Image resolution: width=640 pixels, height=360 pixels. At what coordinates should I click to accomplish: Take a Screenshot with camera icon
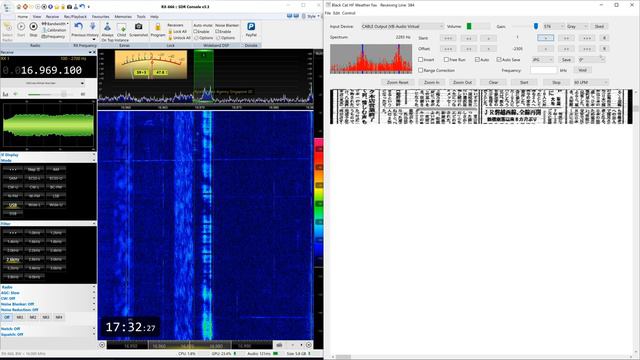pos(139,27)
